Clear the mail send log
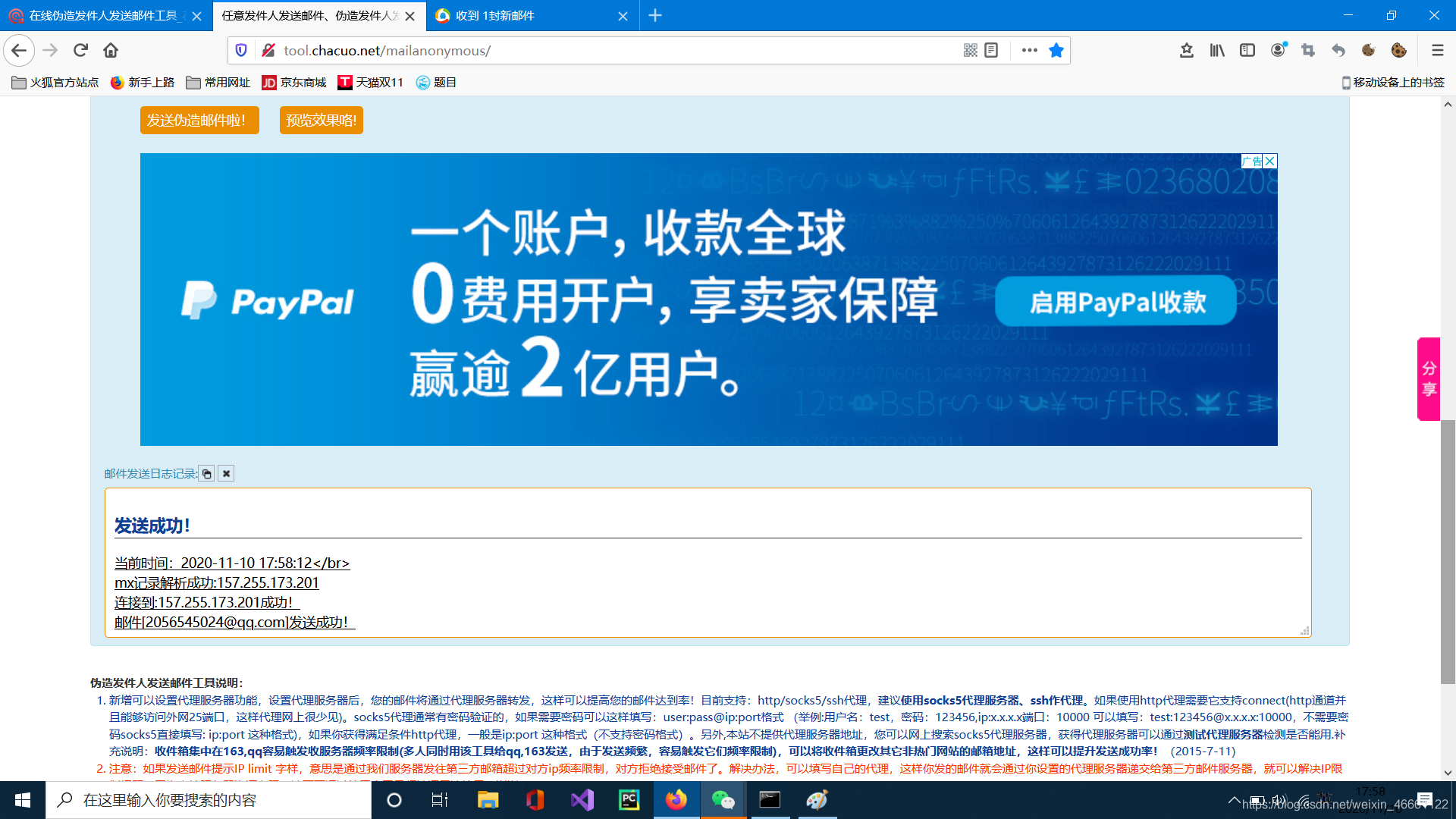Screen dimensions: 1456x819 coord(226,473)
